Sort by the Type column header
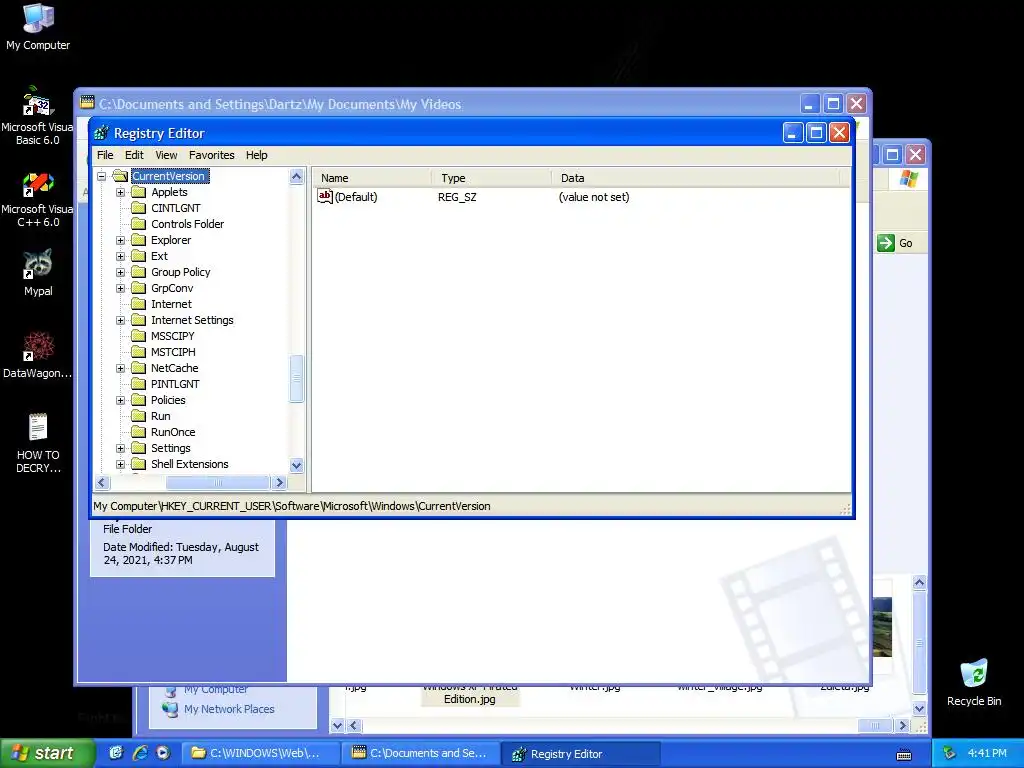The height and width of the screenshot is (768, 1024). [491, 178]
